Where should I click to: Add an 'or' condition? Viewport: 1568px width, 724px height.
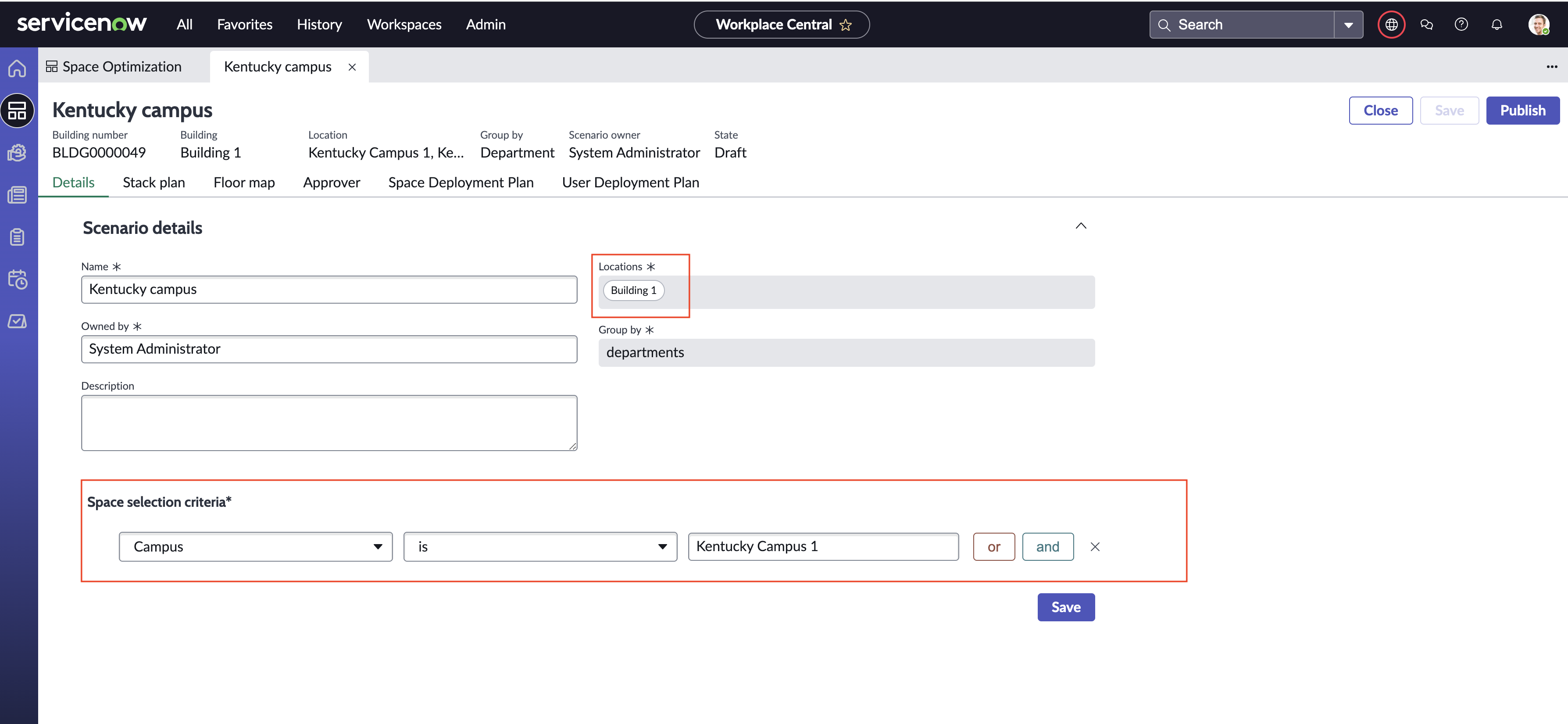pyautogui.click(x=993, y=547)
